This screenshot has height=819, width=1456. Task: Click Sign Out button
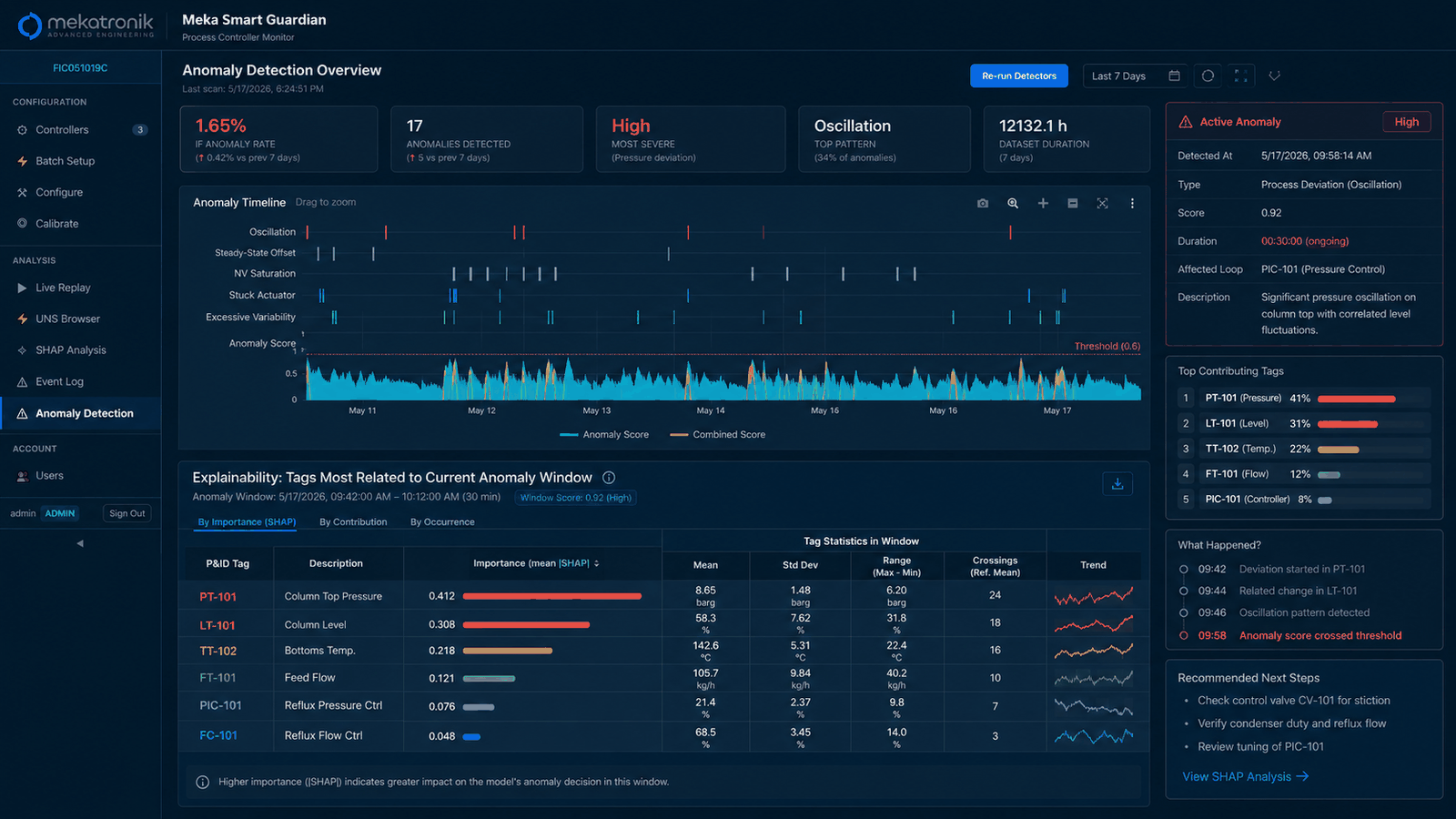tap(127, 513)
